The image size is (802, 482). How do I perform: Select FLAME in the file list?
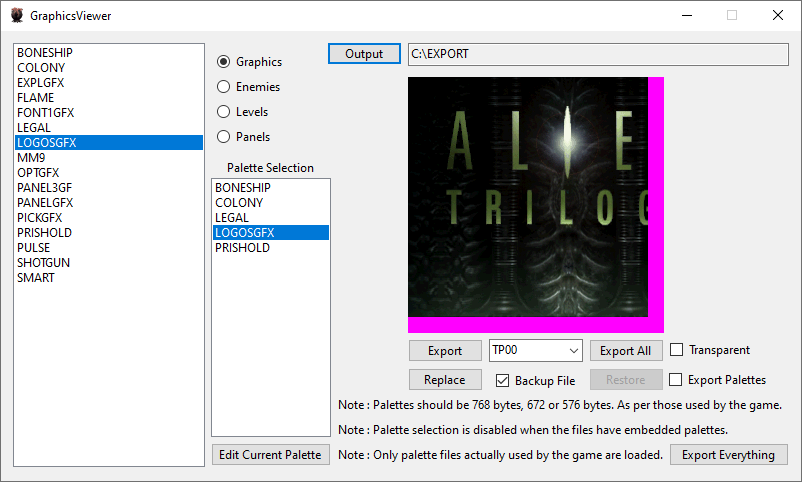tap(109, 98)
